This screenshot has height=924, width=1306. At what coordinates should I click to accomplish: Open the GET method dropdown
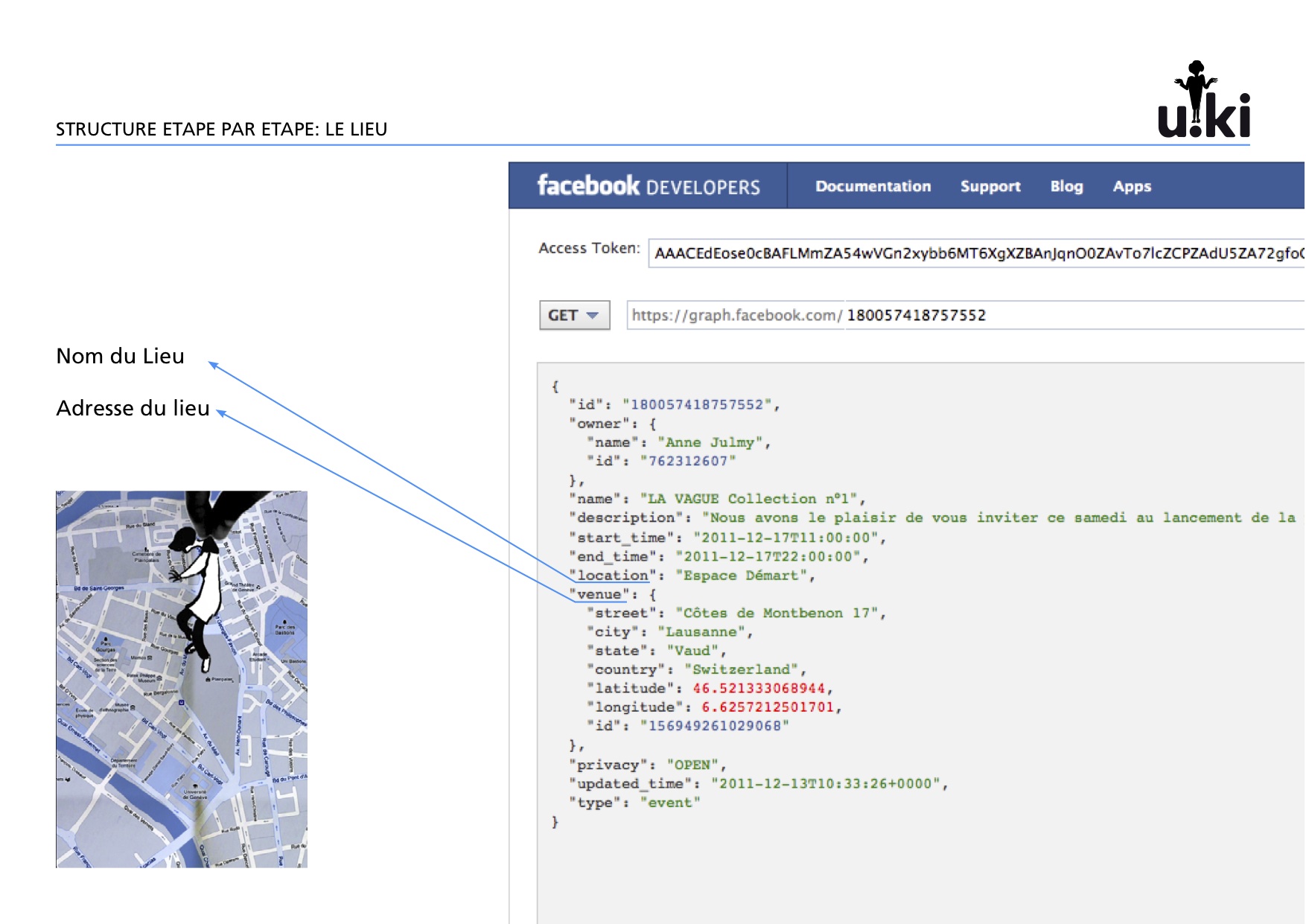[574, 315]
